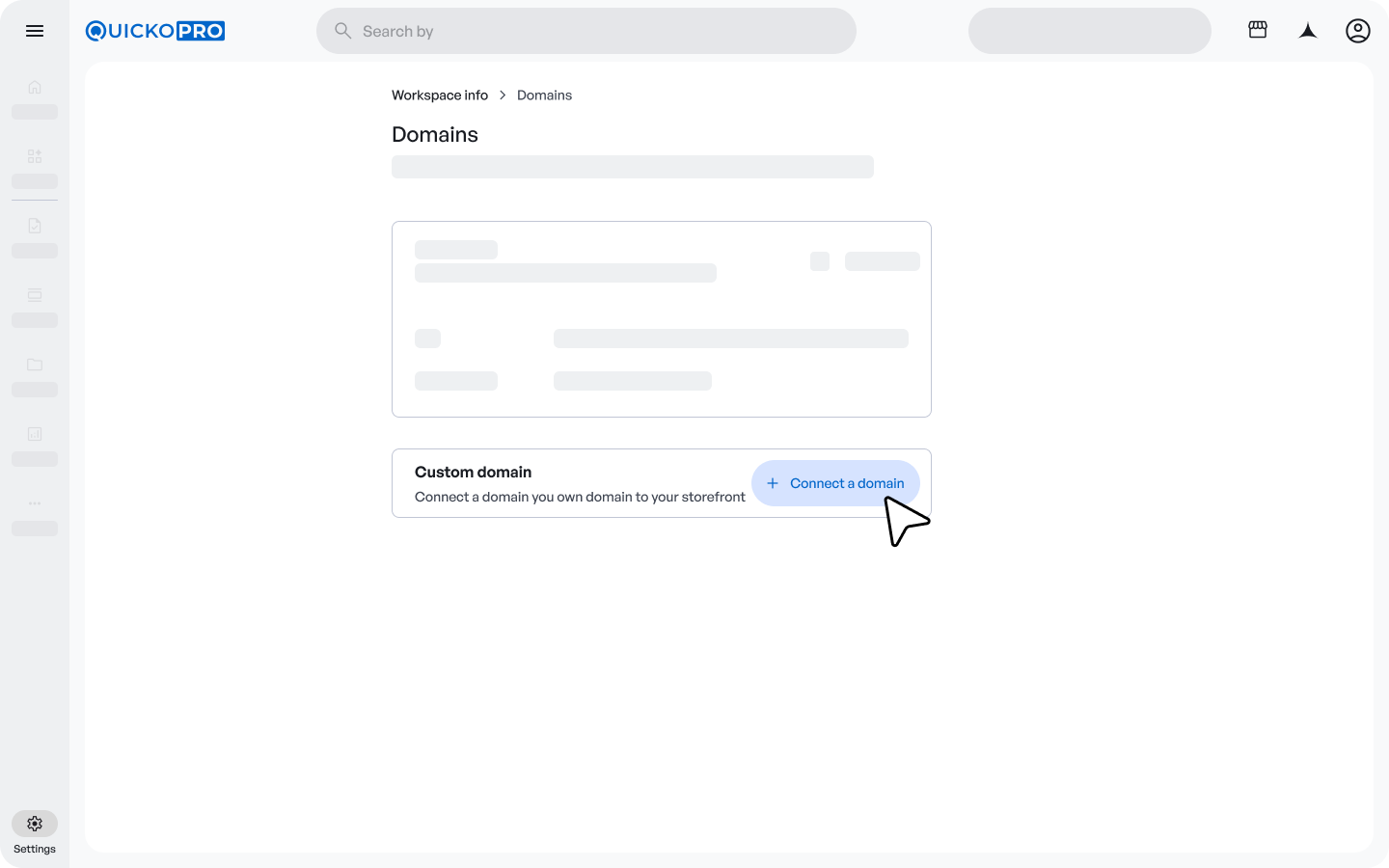Image resolution: width=1389 pixels, height=868 pixels.
Task: Click the search magnifier icon
Action: tap(342, 31)
